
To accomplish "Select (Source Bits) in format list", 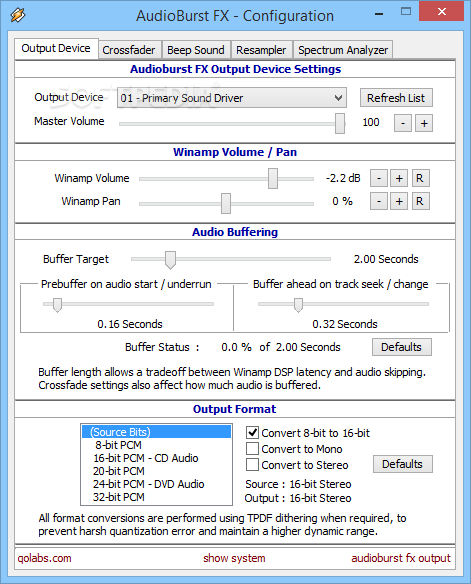I will coord(156,432).
